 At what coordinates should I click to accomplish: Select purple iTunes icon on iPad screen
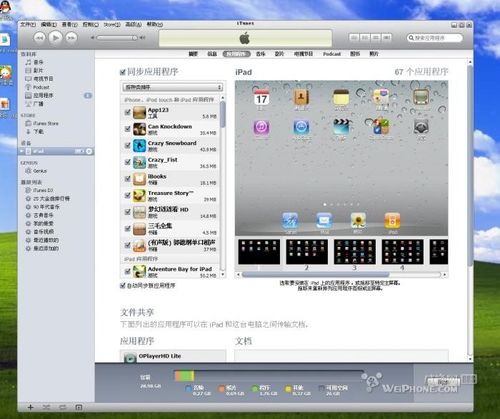(261, 127)
